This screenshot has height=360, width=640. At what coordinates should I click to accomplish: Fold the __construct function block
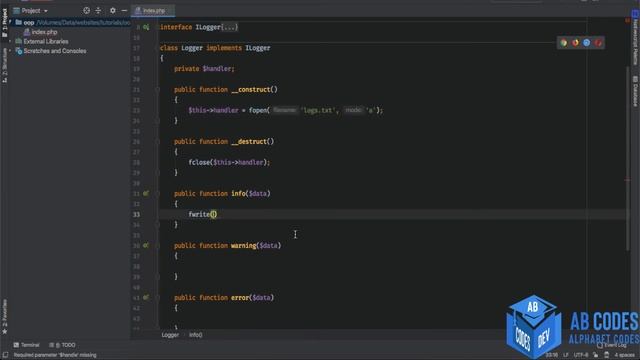(158, 90)
